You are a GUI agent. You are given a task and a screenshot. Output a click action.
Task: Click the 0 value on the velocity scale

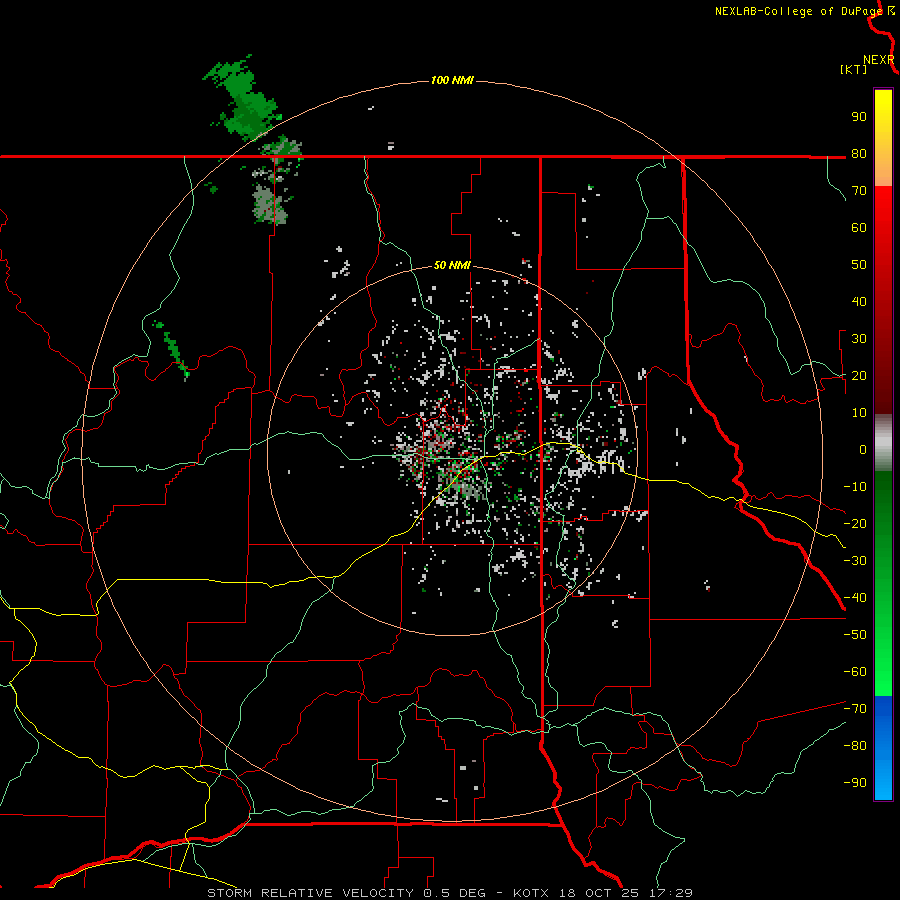click(x=863, y=450)
